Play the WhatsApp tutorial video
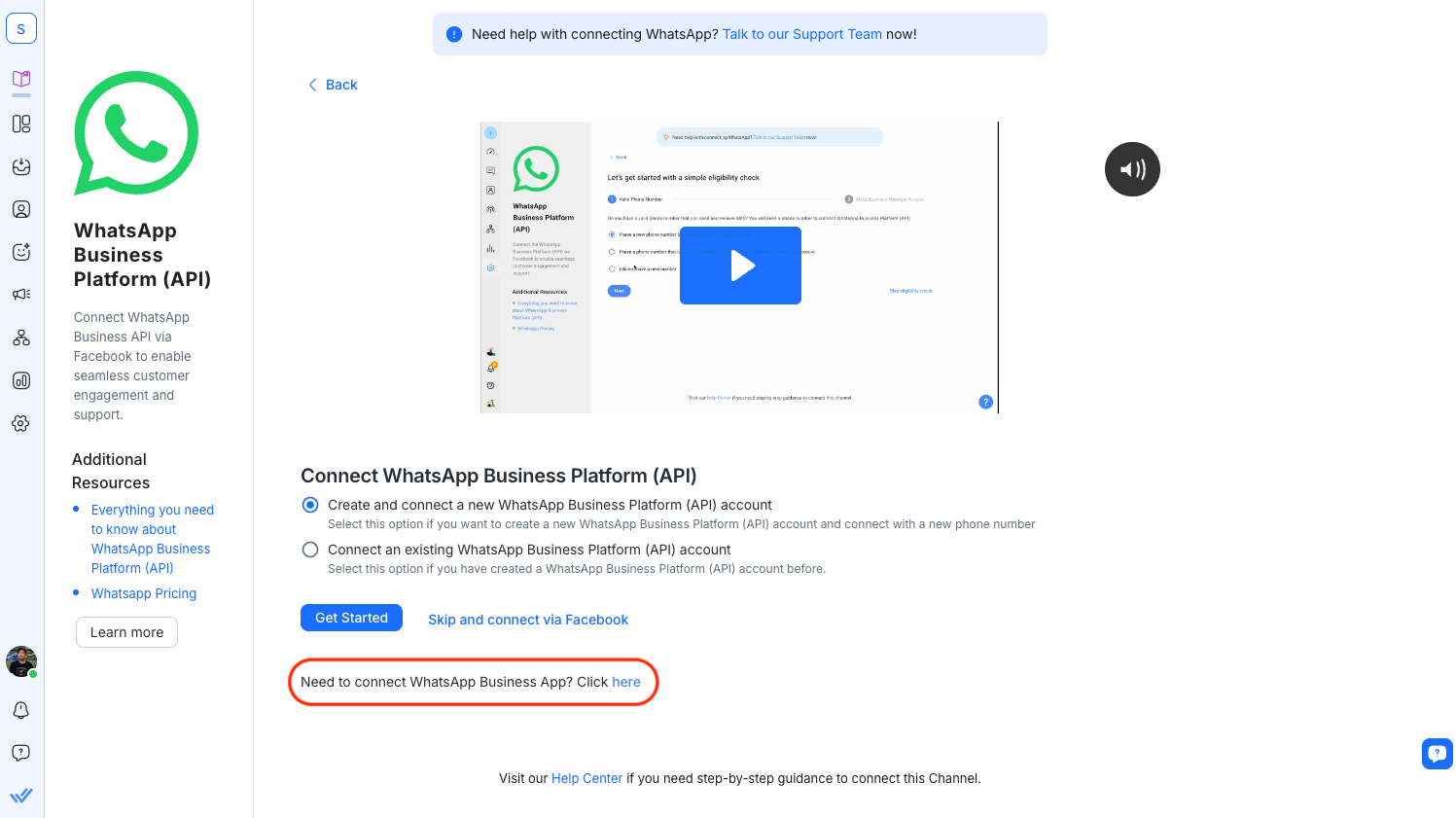This screenshot has width=1456, height=818. (x=740, y=266)
